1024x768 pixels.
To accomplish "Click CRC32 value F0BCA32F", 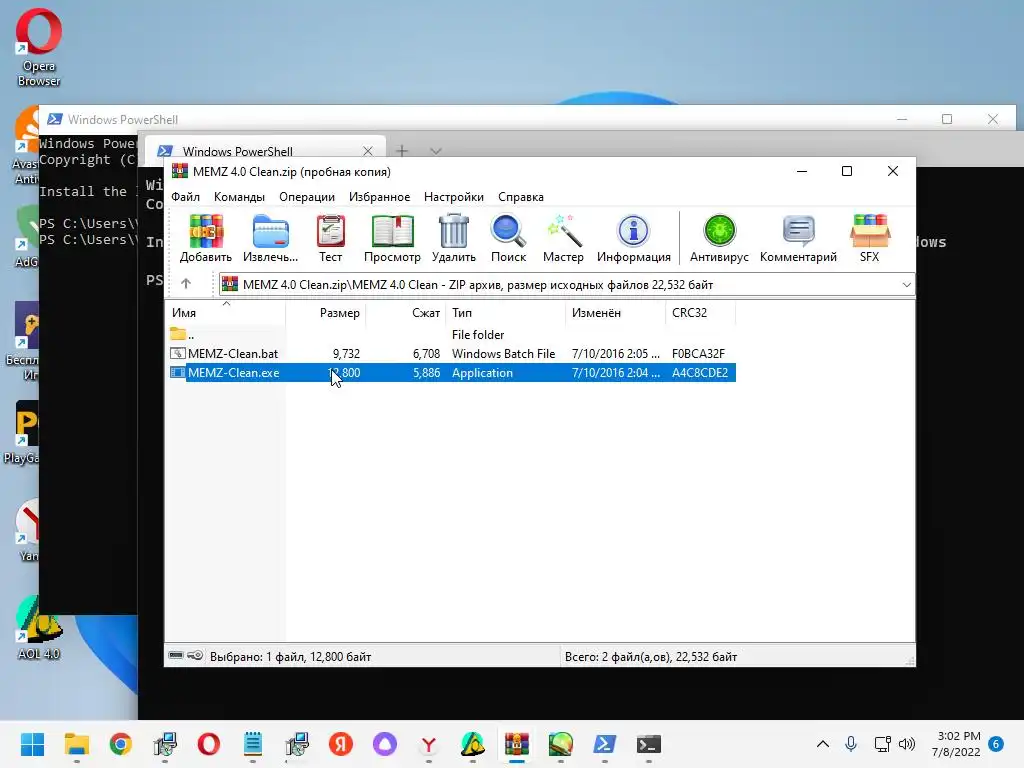I will click(698, 353).
